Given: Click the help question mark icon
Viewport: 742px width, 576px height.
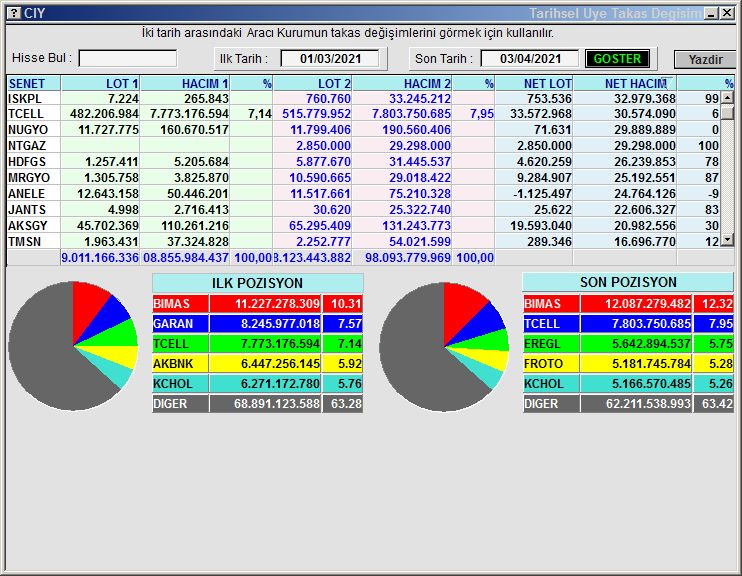Looking at the screenshot, I should 14,13.
